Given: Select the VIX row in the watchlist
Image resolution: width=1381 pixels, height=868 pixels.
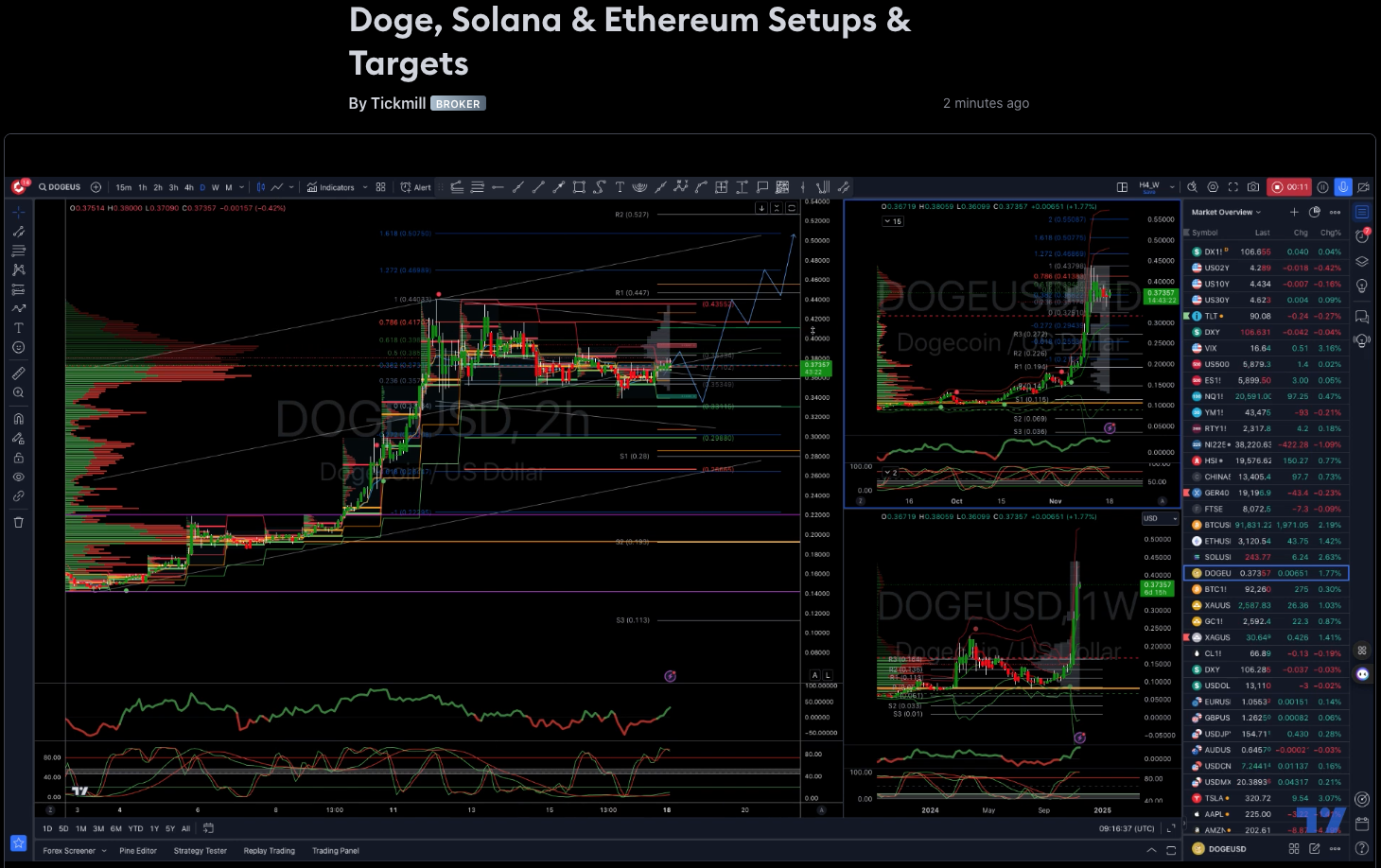Looking at the screenshot, I should click(1267, 348).
